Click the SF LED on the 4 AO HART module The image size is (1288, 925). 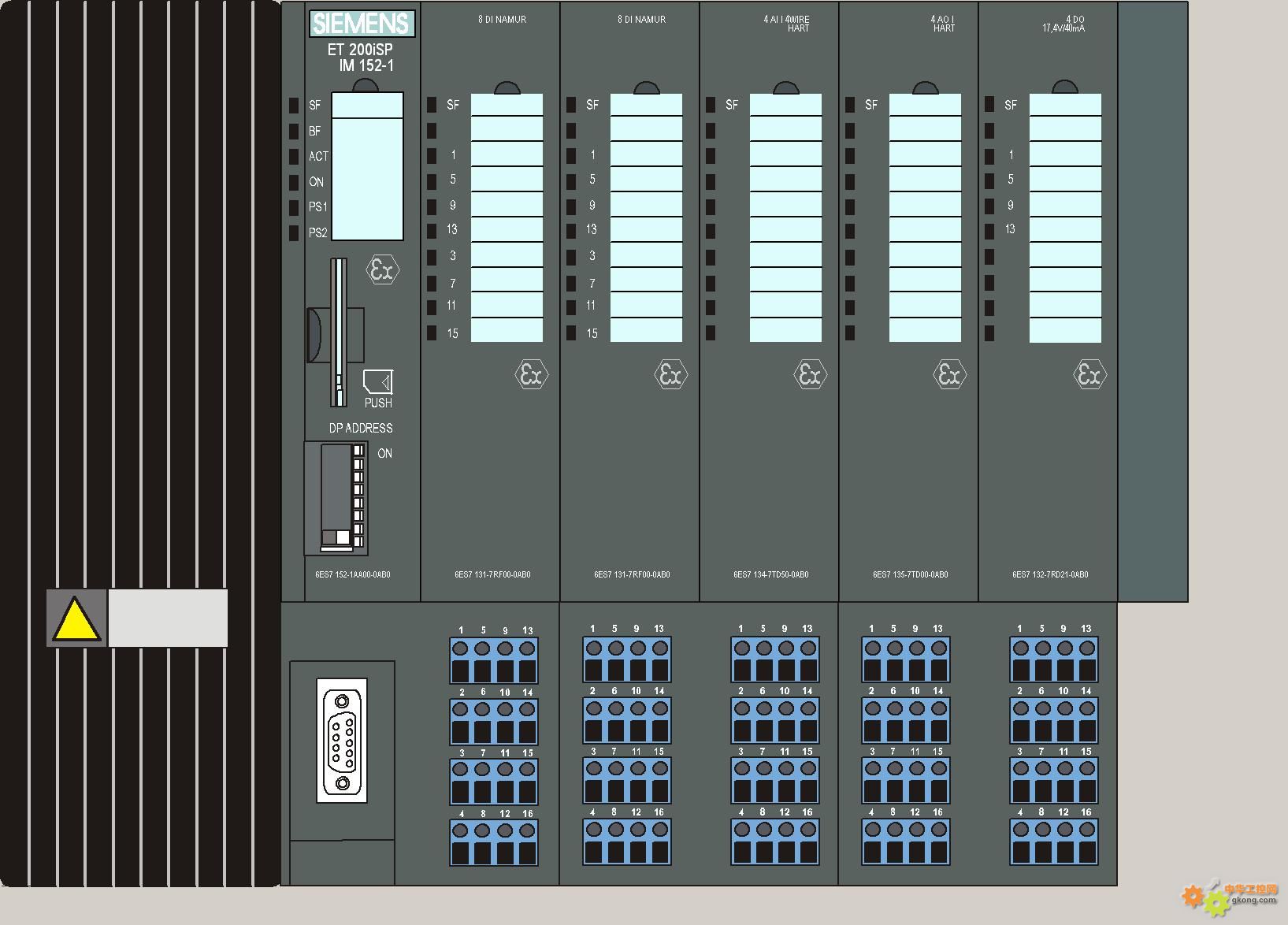click(x=850, y=104)
